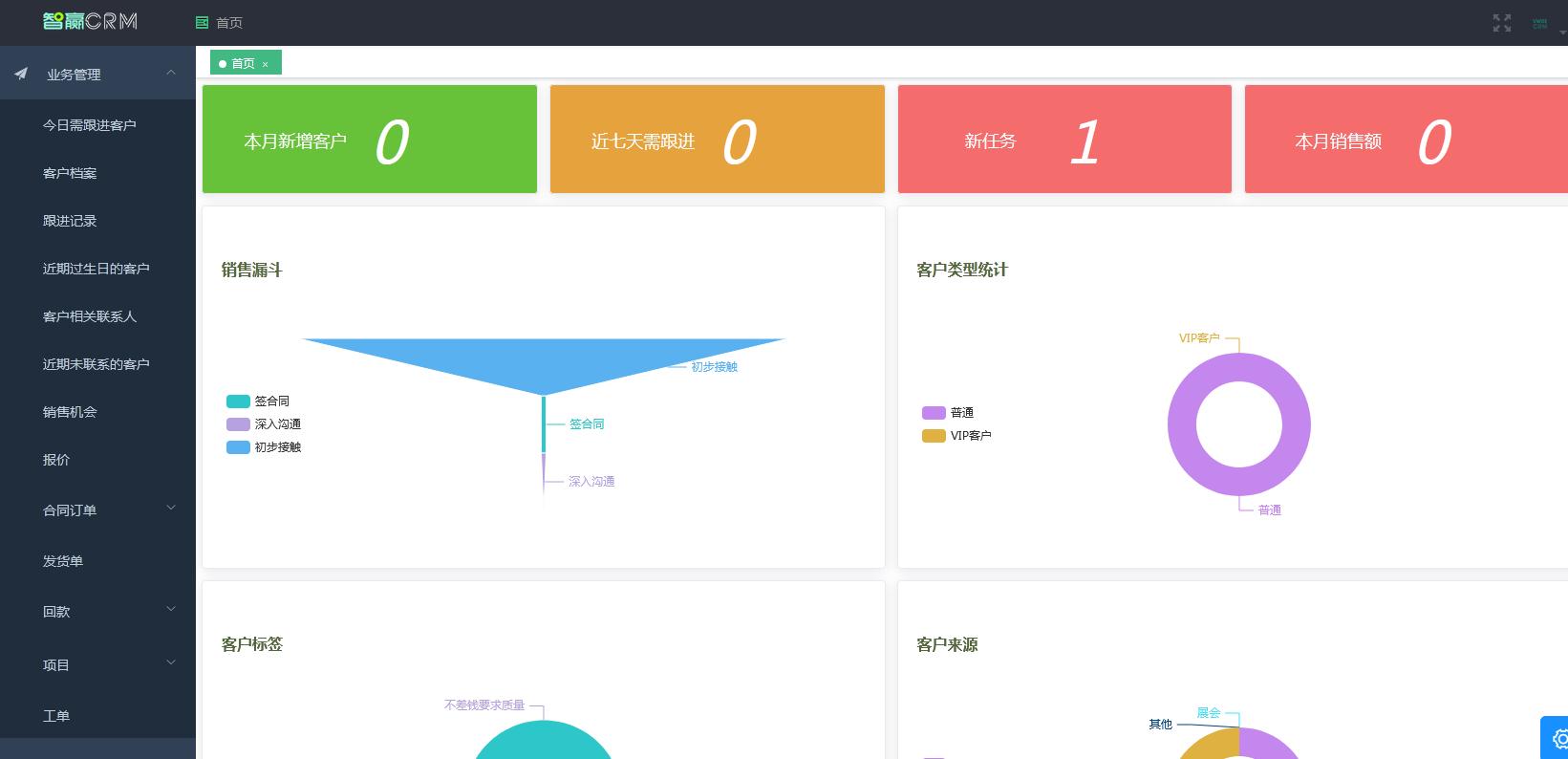The image size is (1568, 759).
Task: Click the purple donut ring in 客户类型统计
Action: [1181, 424]
